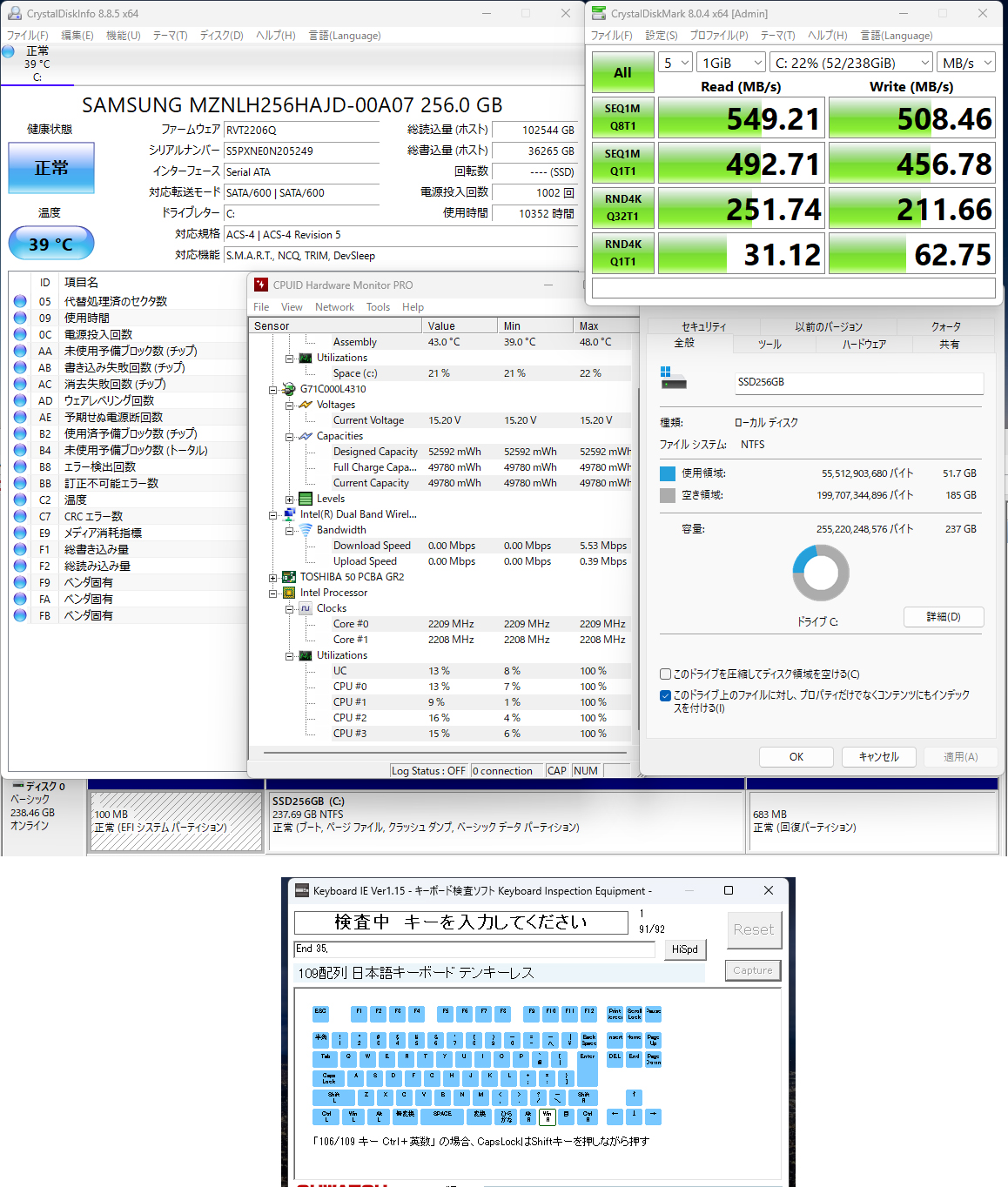Click the drive icon in the properties dialog
The height and width of the screenshot is (1187, 1008).
pyautogui.click(x=673, y=378)
